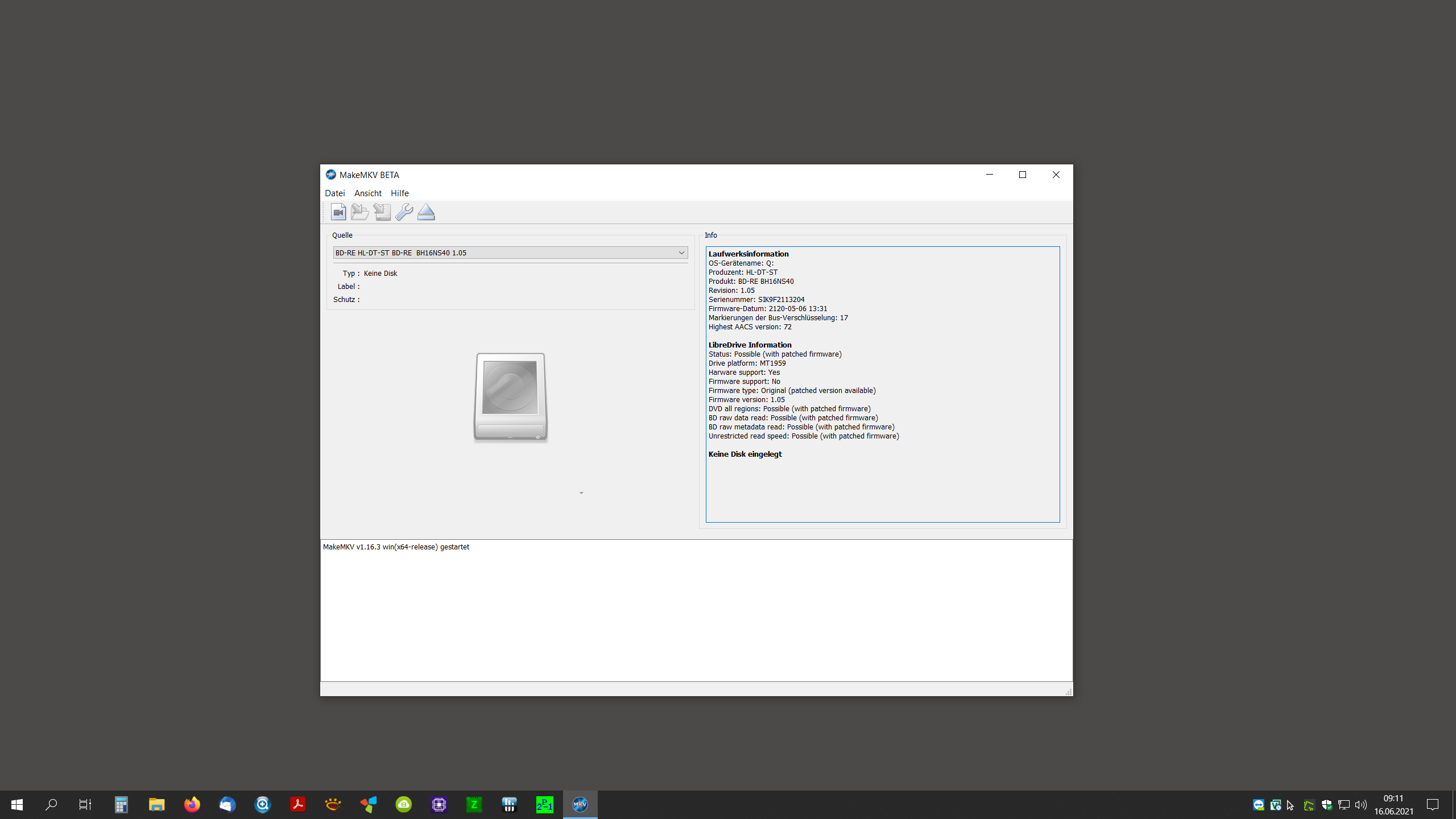Viewport: 1456px width, 819px height.
Task: Click the open files toolbar icon
Action: [x=338, y=212]
